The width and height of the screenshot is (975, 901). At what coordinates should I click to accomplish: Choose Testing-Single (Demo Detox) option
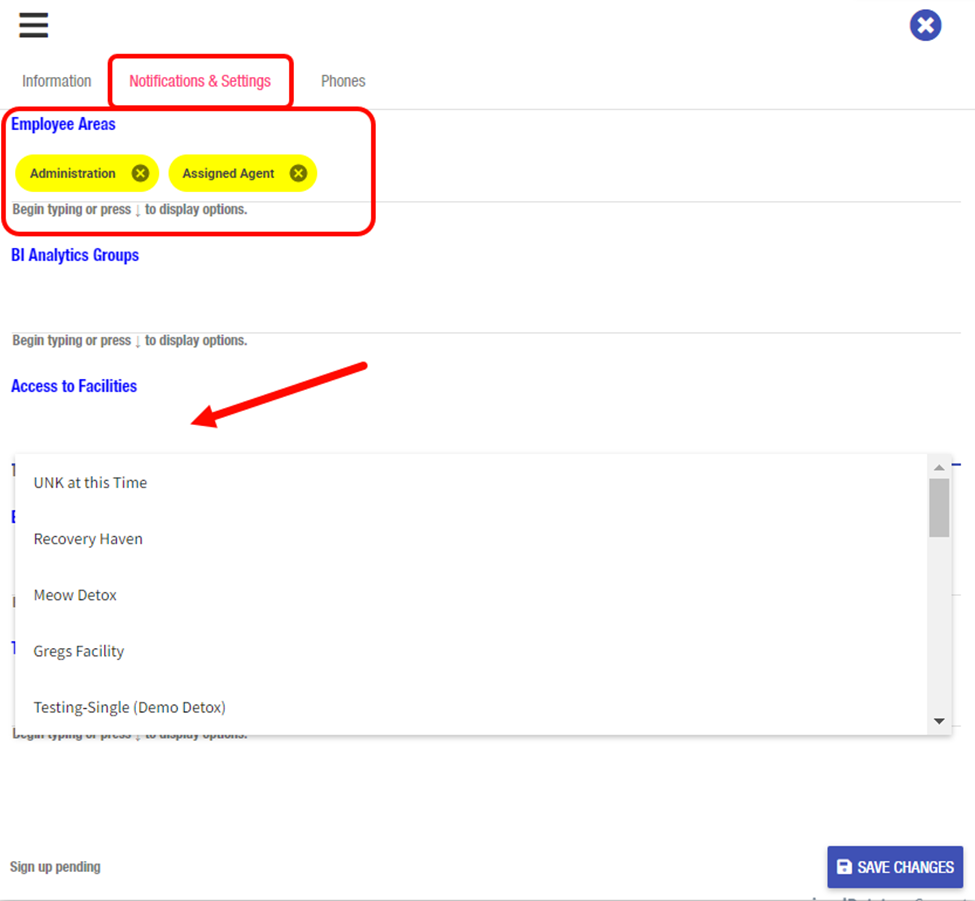point(130,707)
